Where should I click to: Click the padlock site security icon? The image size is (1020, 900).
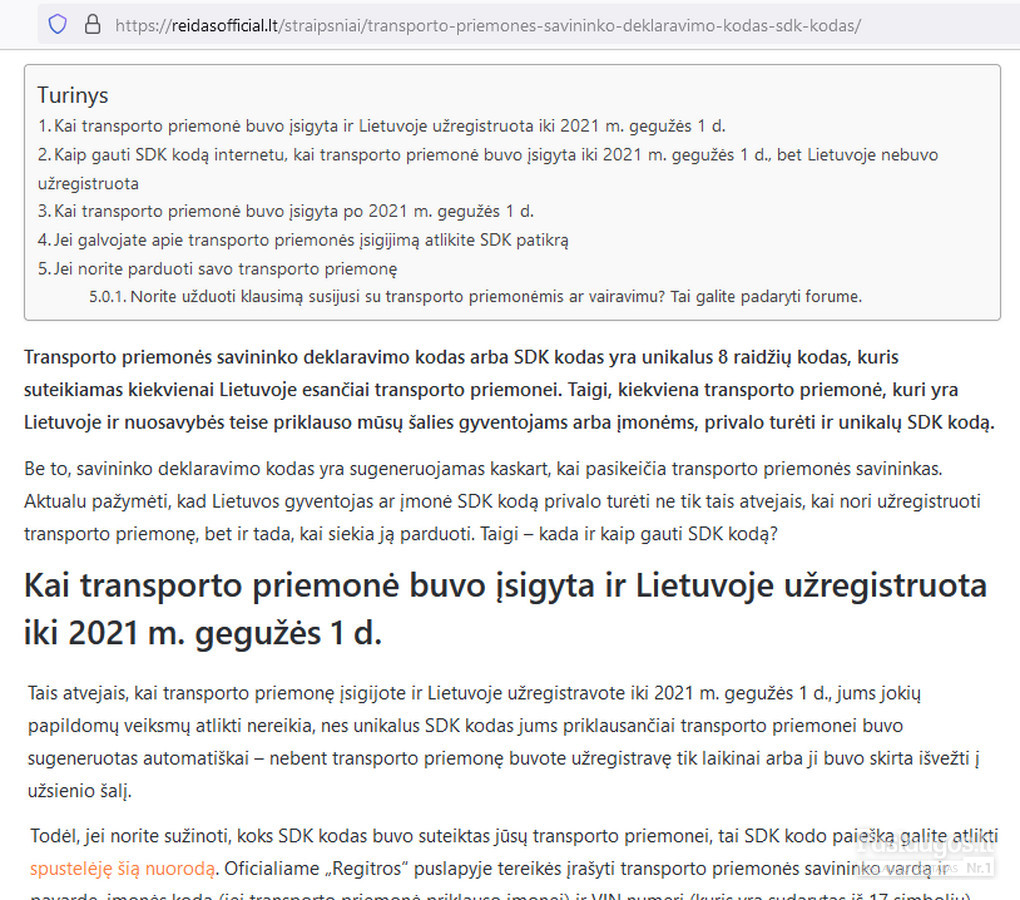[x=92, y=25]
